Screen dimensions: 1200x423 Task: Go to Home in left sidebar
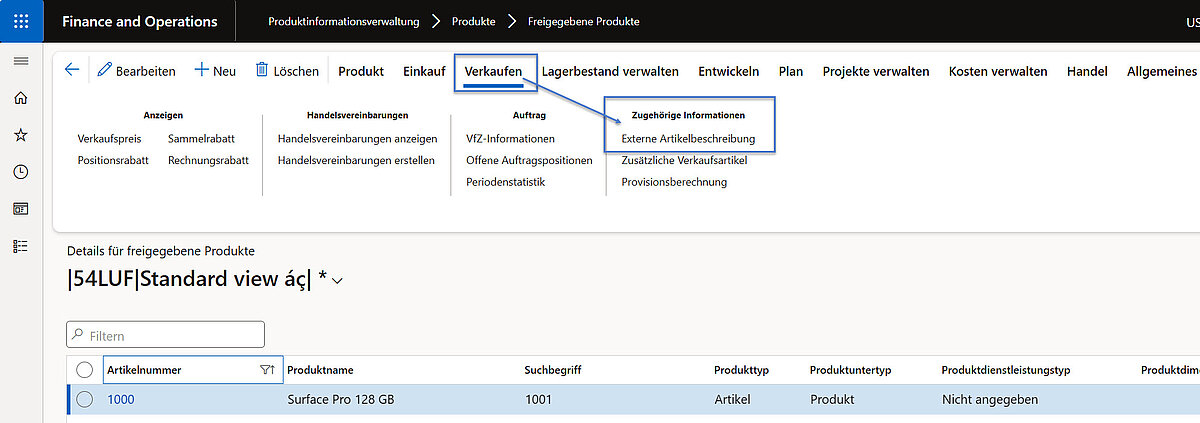click(x=20, y=98)
